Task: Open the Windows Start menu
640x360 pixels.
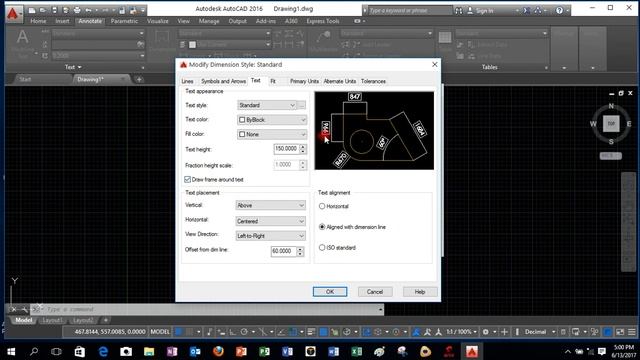Action: [11, 351]
